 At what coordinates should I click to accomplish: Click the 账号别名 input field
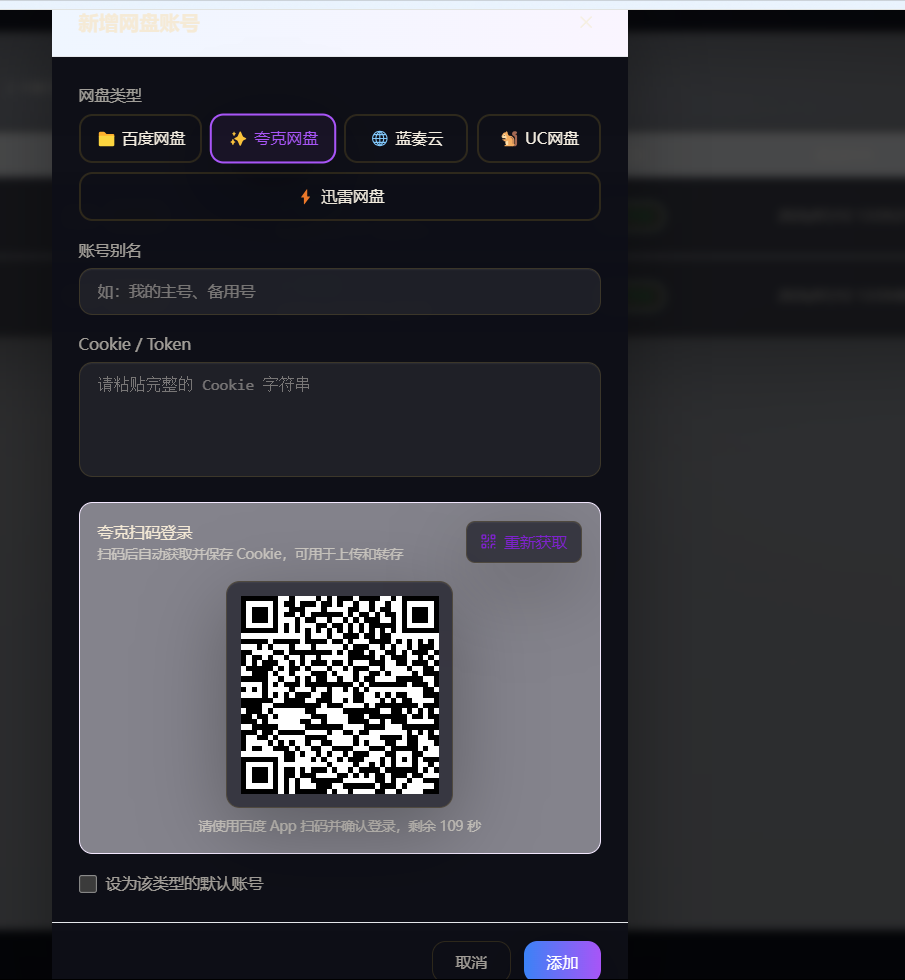click(340, 292)
